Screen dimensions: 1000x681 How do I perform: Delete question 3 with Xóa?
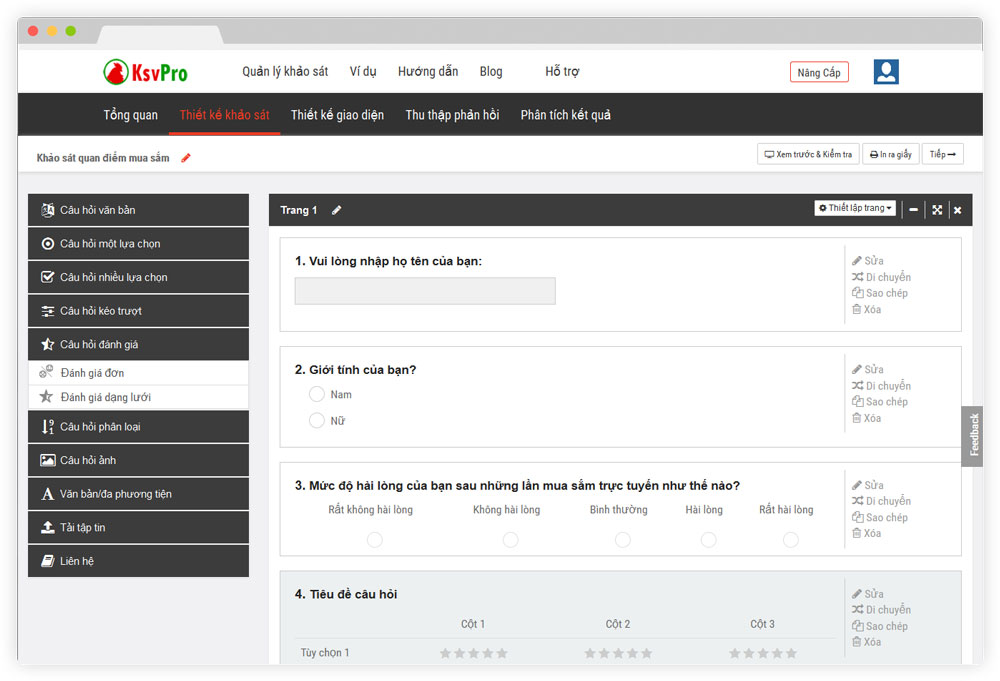[x=867, y=534]
